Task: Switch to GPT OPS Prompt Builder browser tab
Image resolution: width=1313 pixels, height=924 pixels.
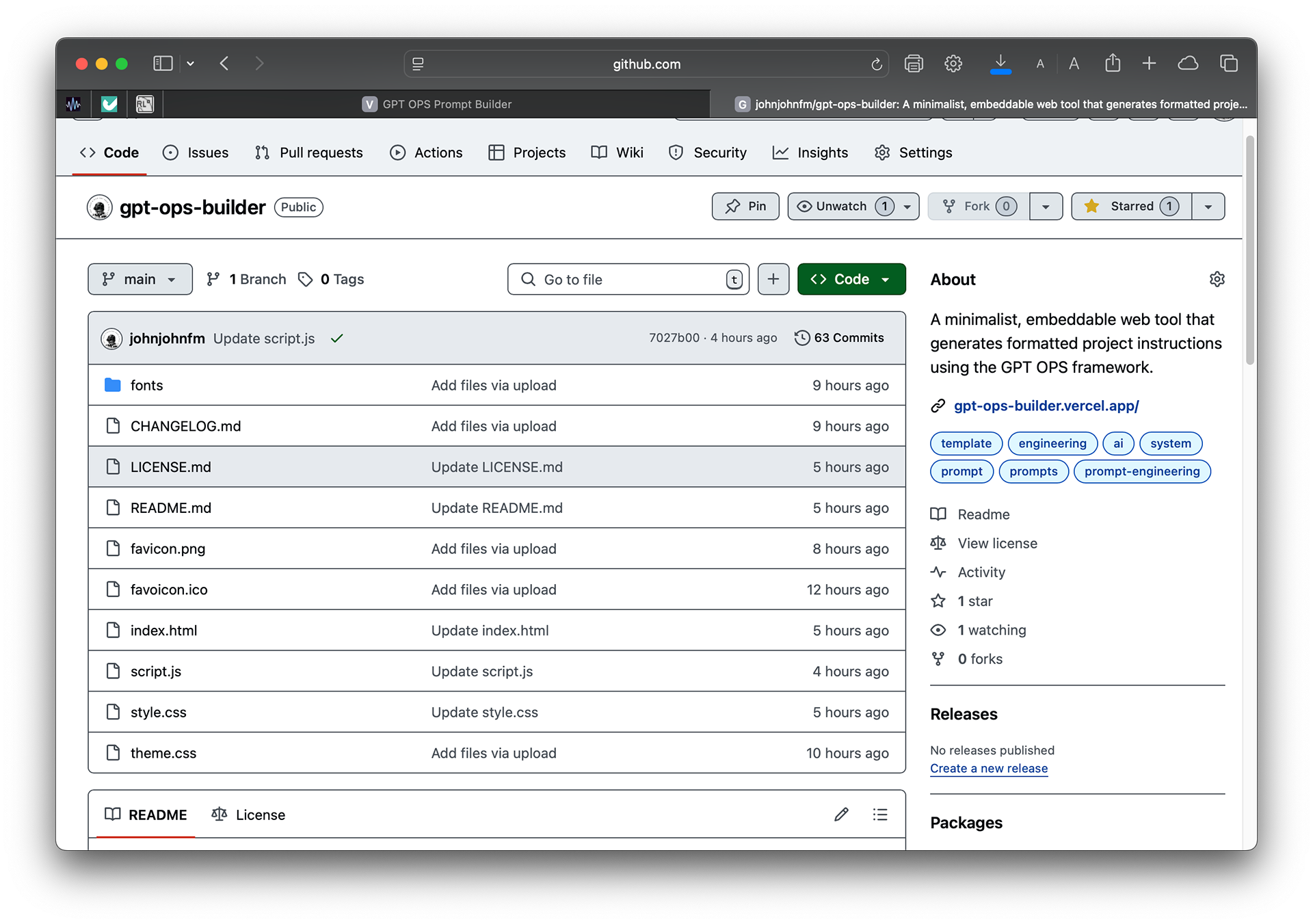Action: coord(437,104)
